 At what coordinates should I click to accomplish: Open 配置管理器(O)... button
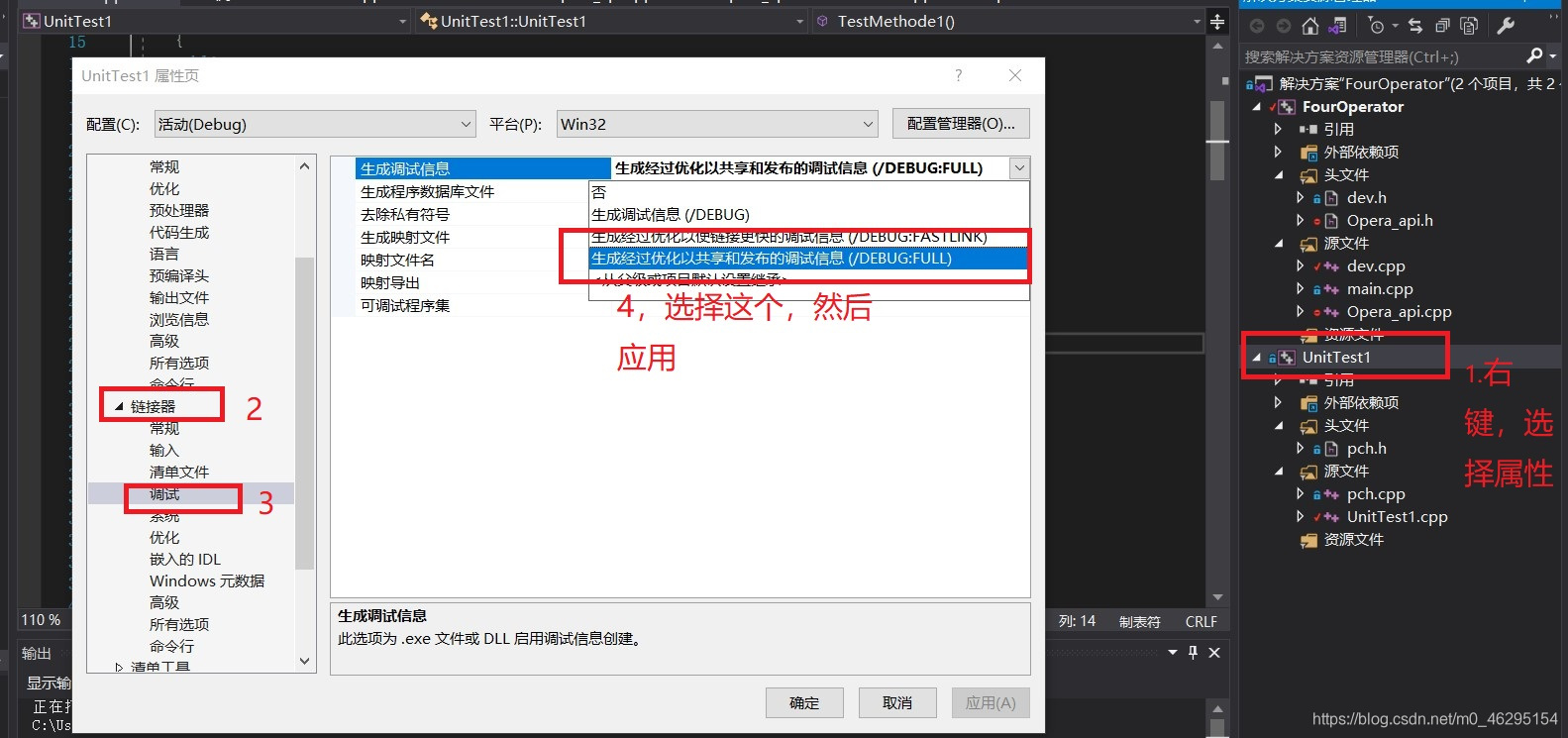coord(961,124)
